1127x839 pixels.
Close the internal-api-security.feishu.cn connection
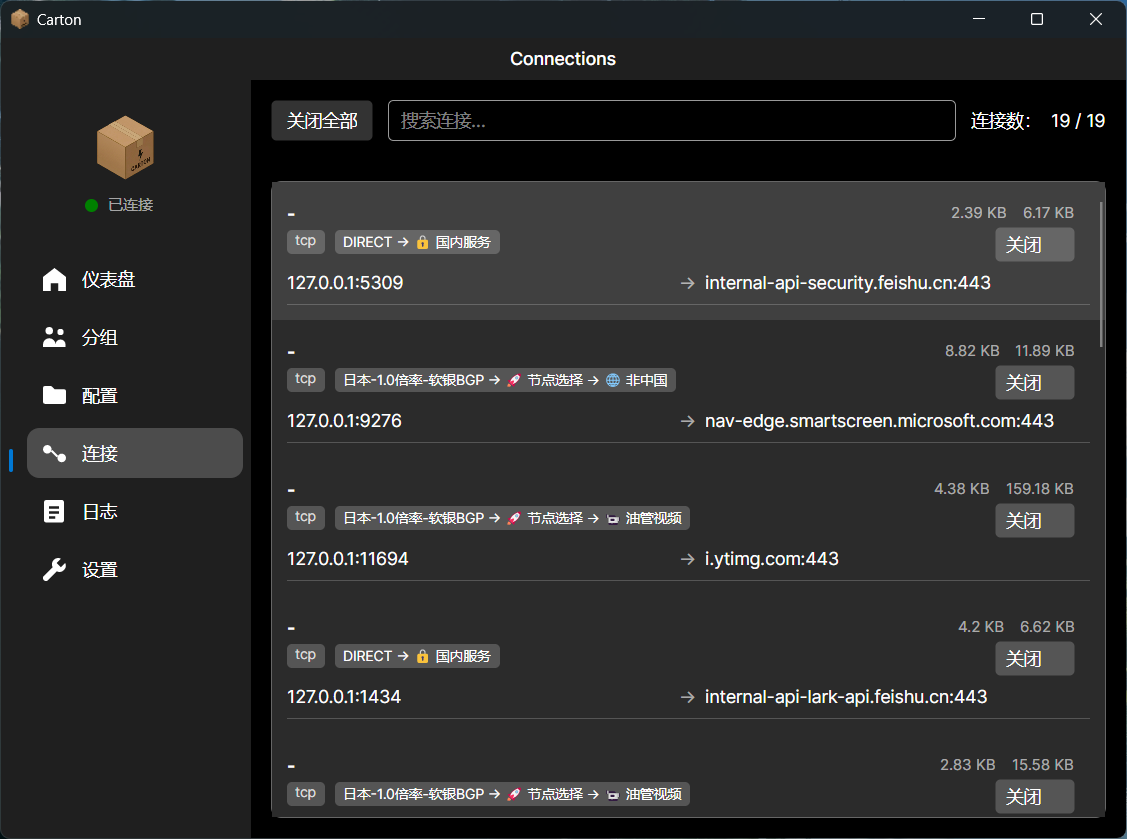tap(1034, 244)
